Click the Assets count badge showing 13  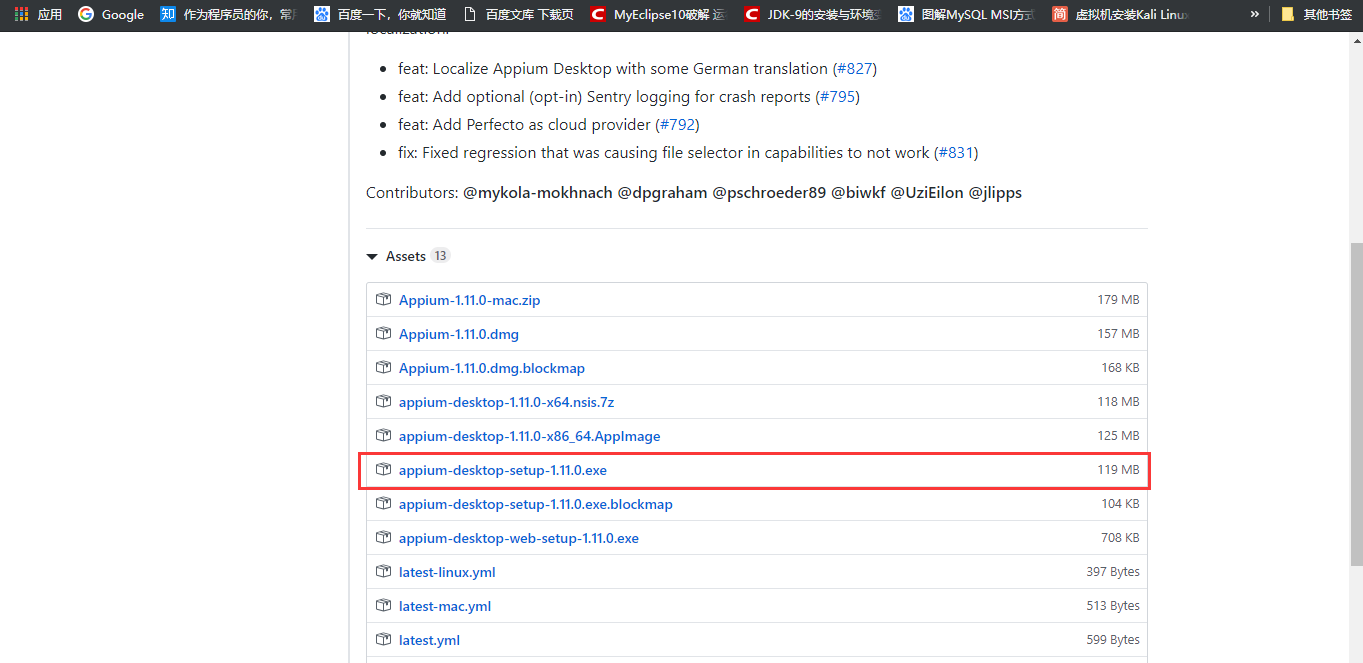click(x=440, y=256)
